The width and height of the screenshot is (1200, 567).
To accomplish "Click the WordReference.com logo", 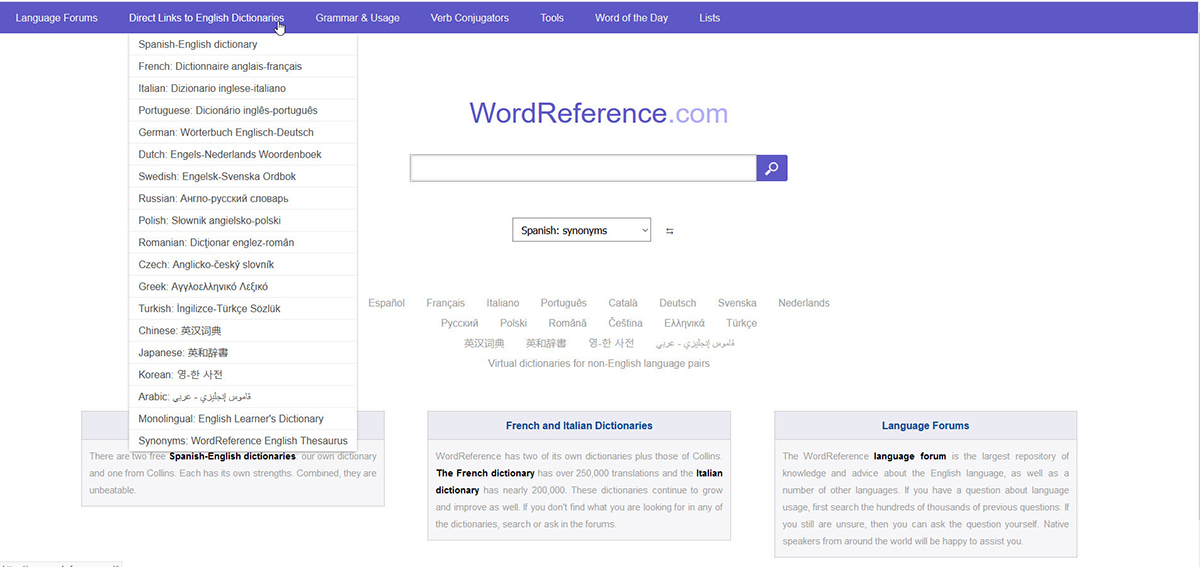I will [x=599, y=113].
